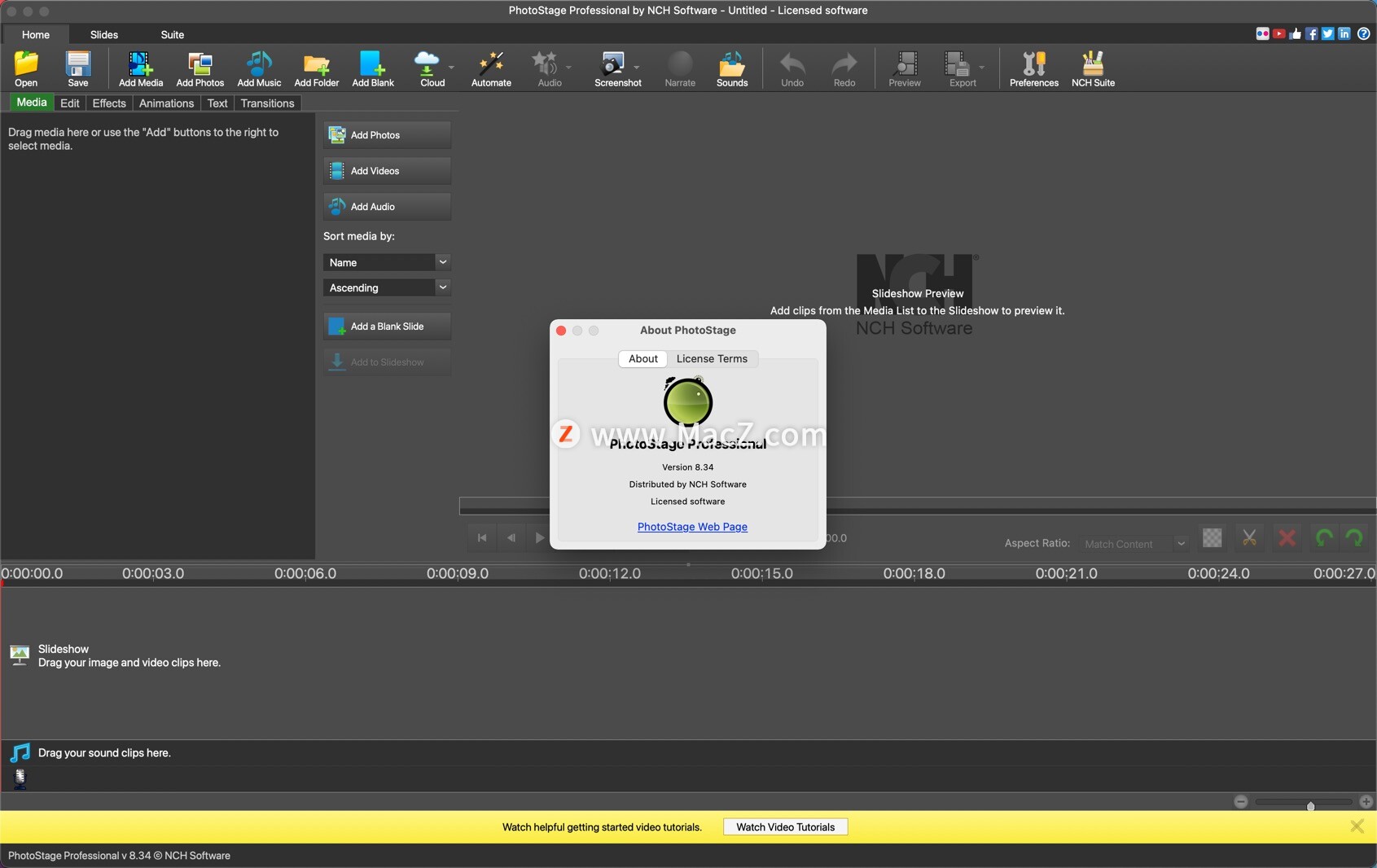Click the Add Photos panel button

[387, 135]
